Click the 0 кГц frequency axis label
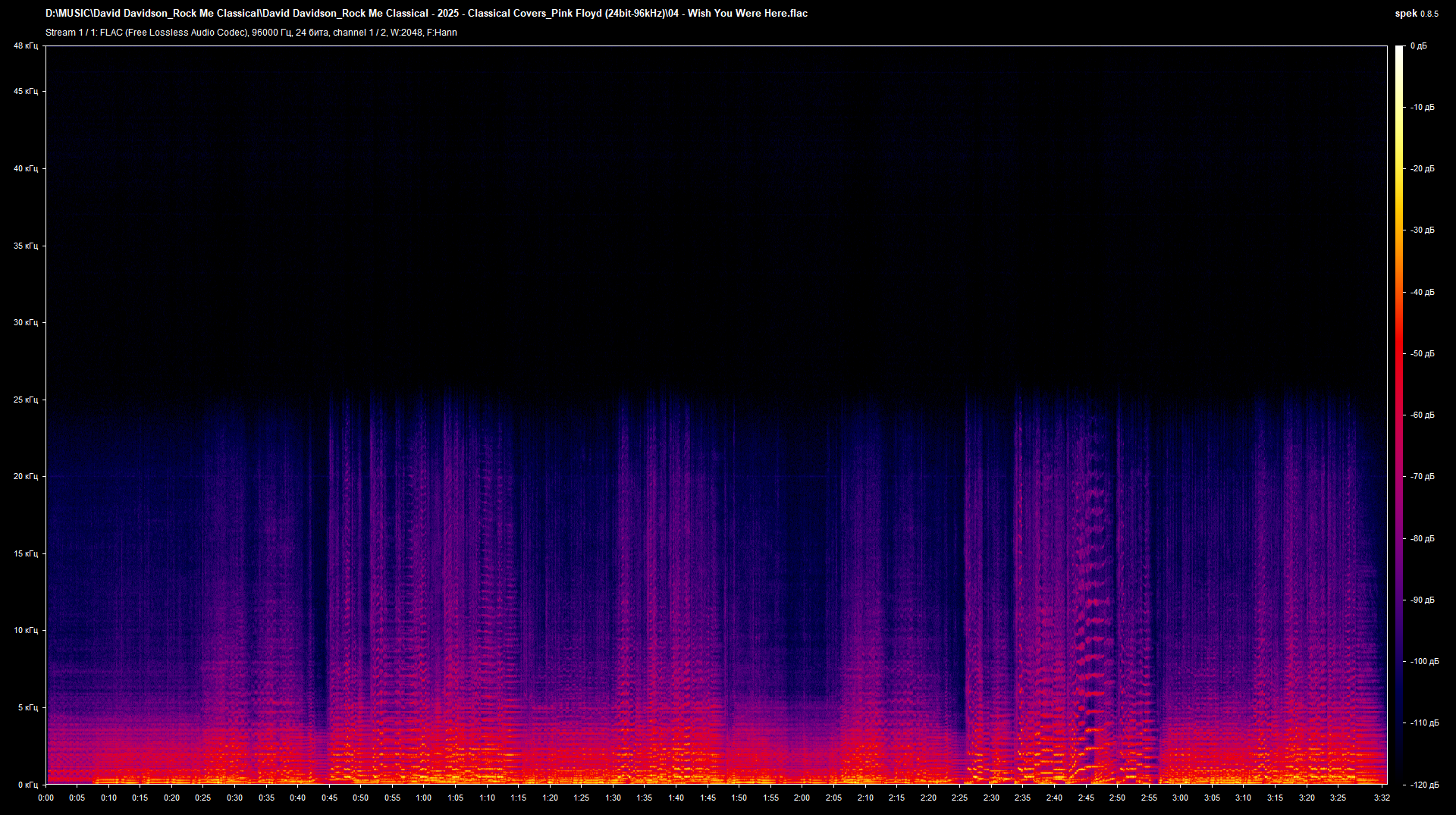 [x=28, y=785]
